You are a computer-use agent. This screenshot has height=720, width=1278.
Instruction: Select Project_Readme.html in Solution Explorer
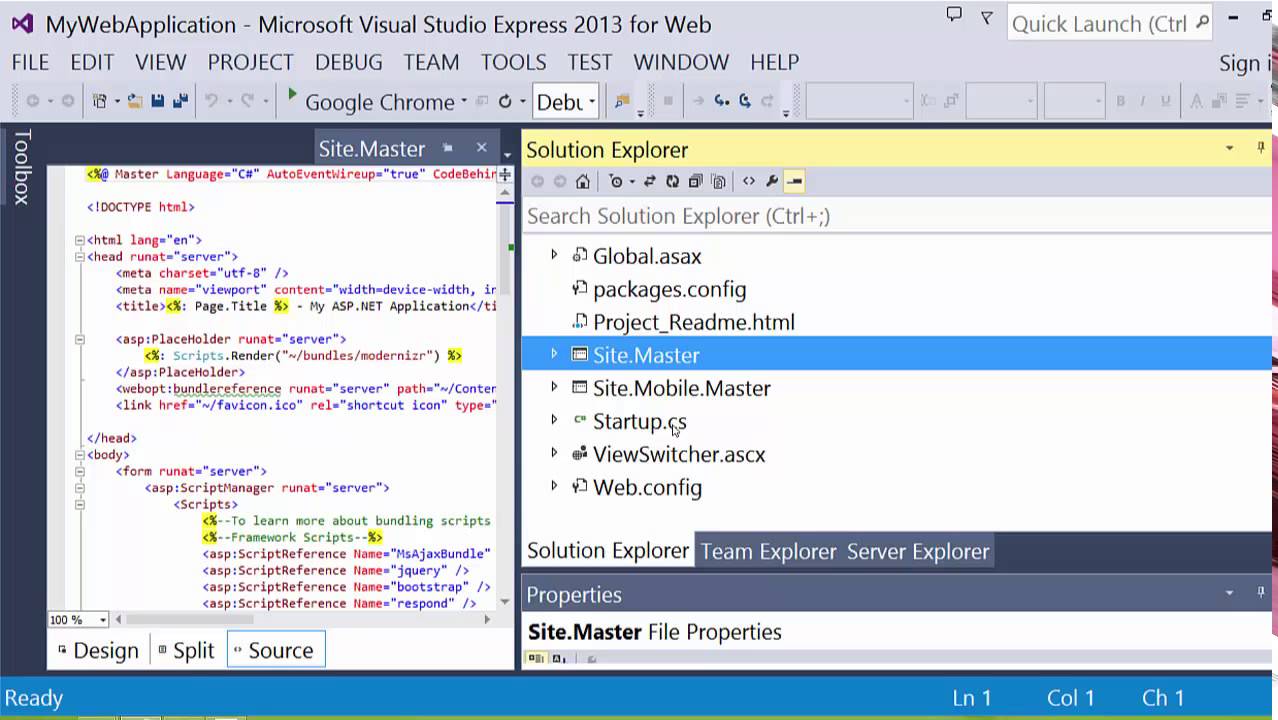point(694,322)
